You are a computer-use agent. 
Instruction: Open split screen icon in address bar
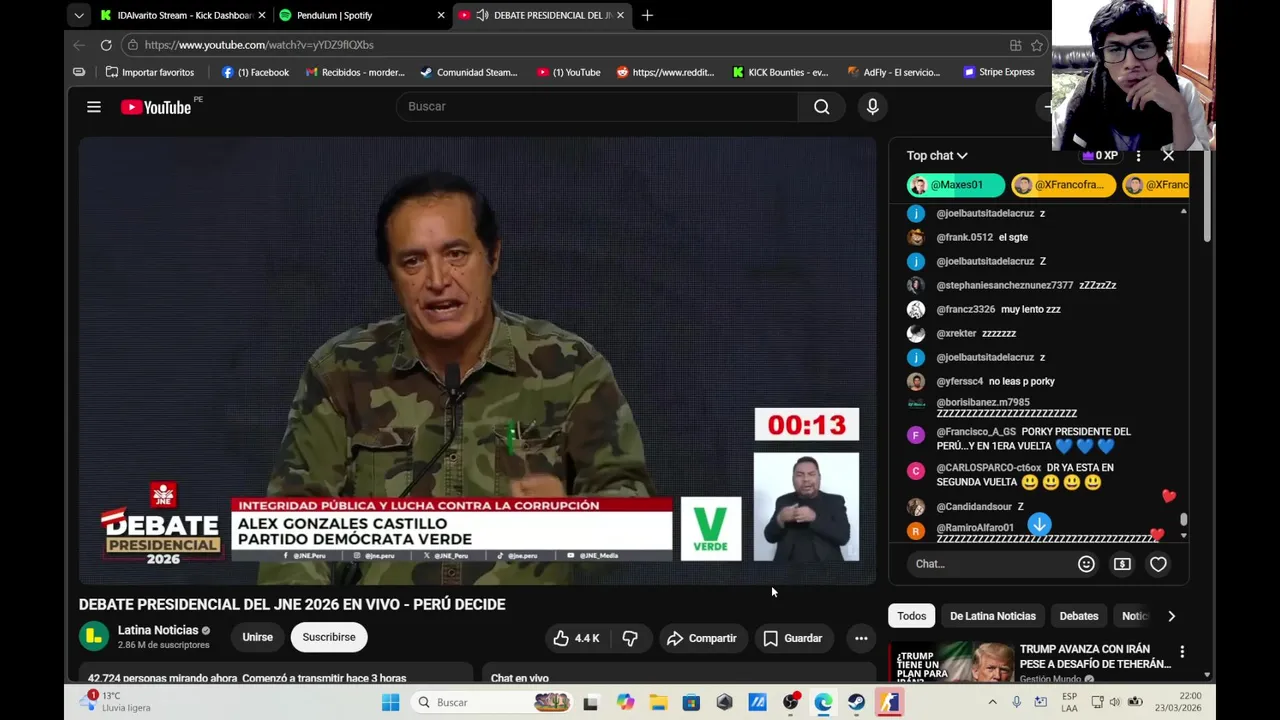point(1015,45)
